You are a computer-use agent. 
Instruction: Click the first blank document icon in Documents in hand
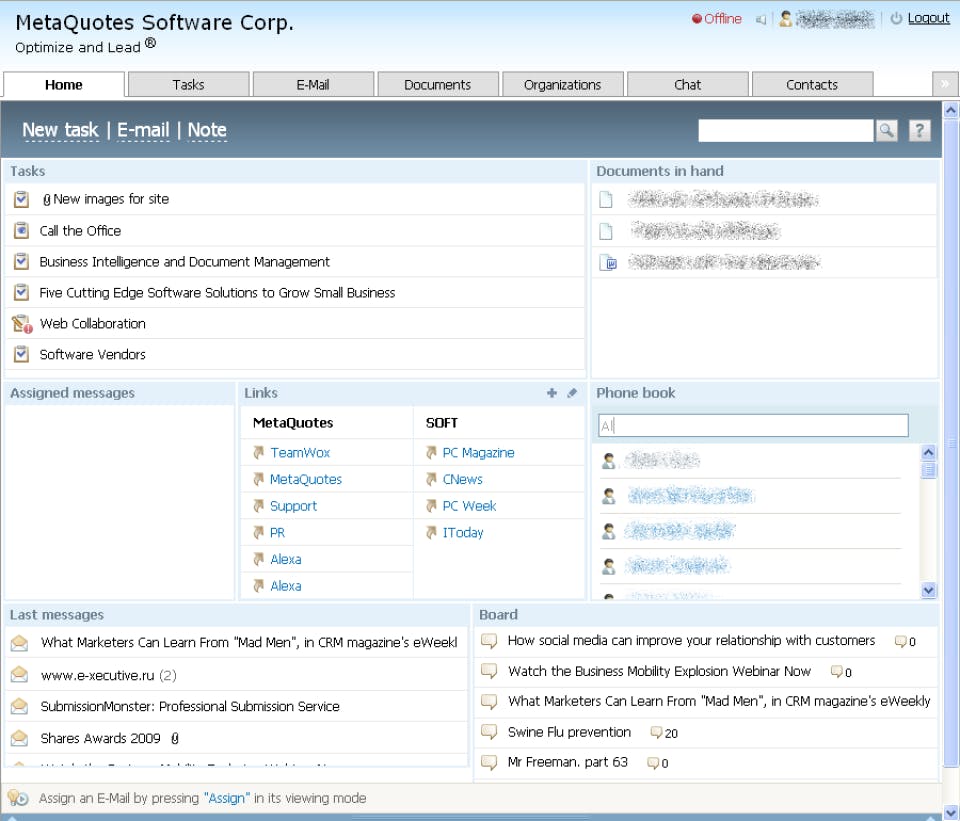pyautogui.click(x=606, y=200)
